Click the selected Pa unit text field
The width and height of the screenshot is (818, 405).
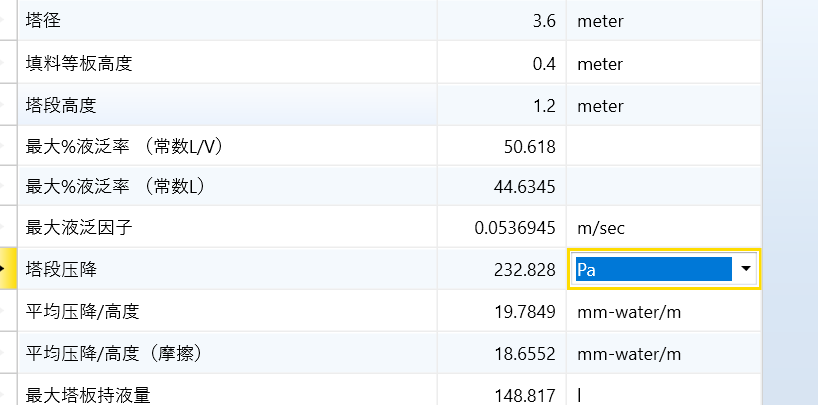[x=652, y=270]
